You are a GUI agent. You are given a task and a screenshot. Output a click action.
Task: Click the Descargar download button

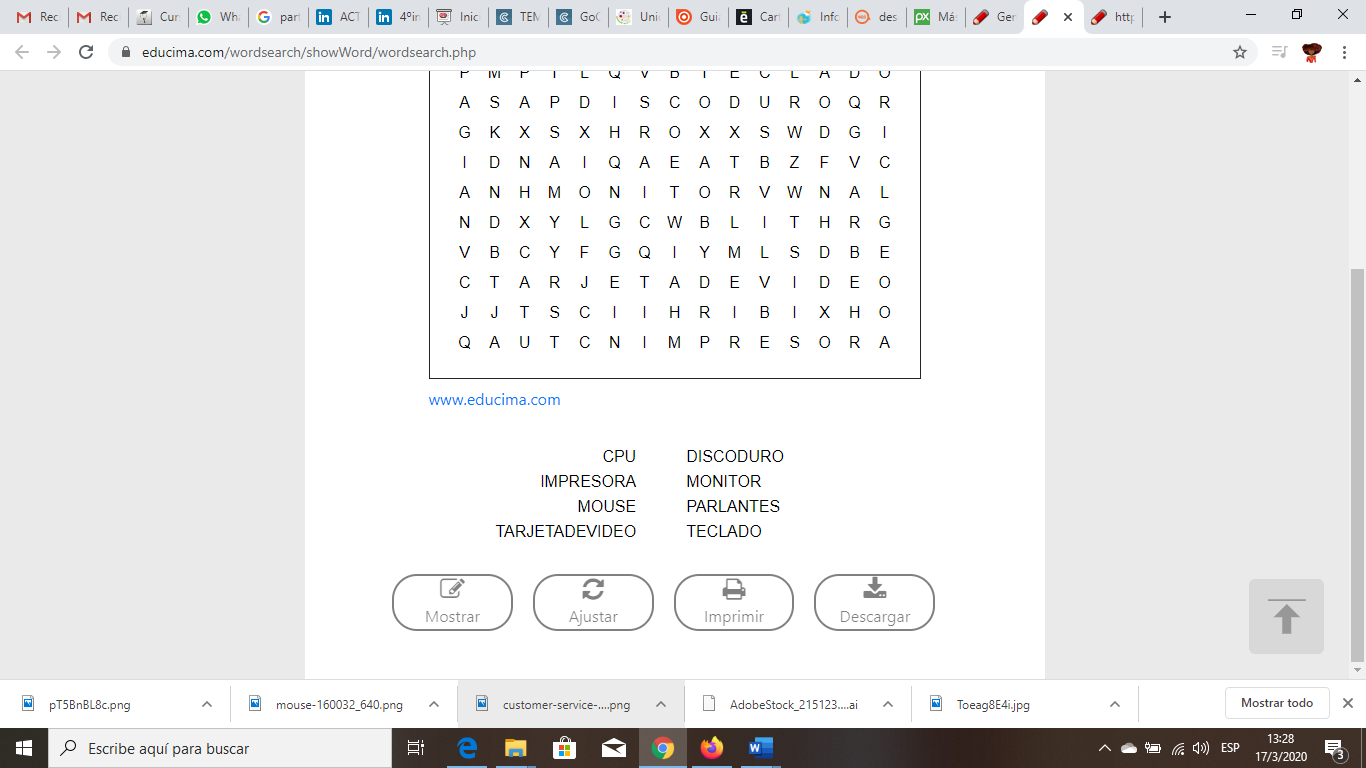pyautogui.click(x=875, y=602)
